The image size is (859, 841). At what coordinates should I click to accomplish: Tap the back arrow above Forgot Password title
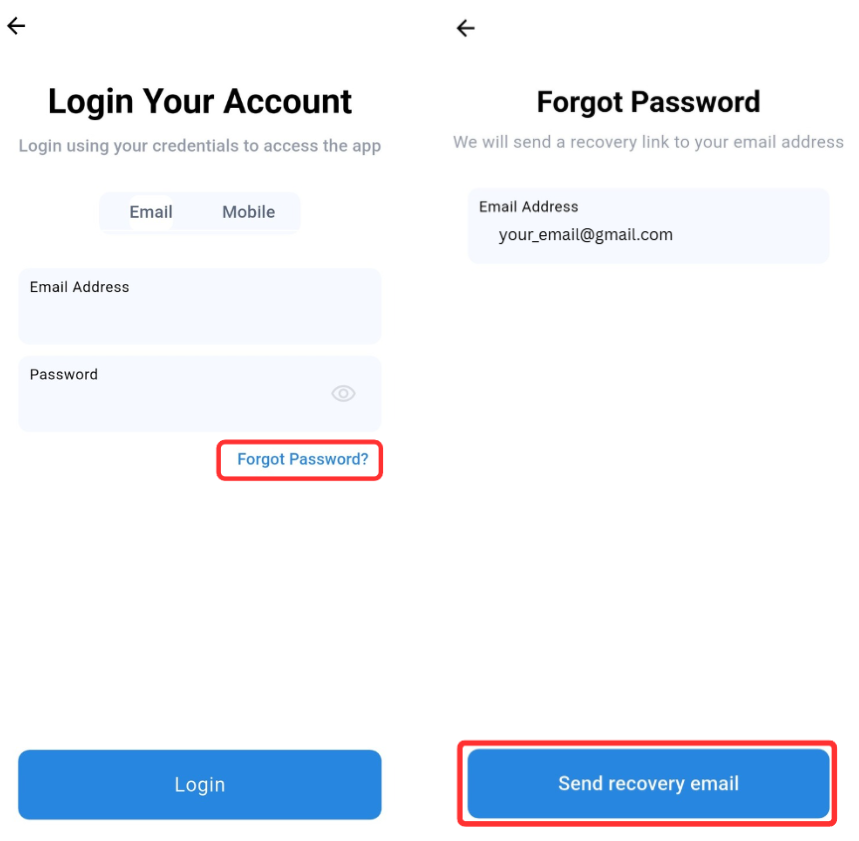tap(465, 29)
